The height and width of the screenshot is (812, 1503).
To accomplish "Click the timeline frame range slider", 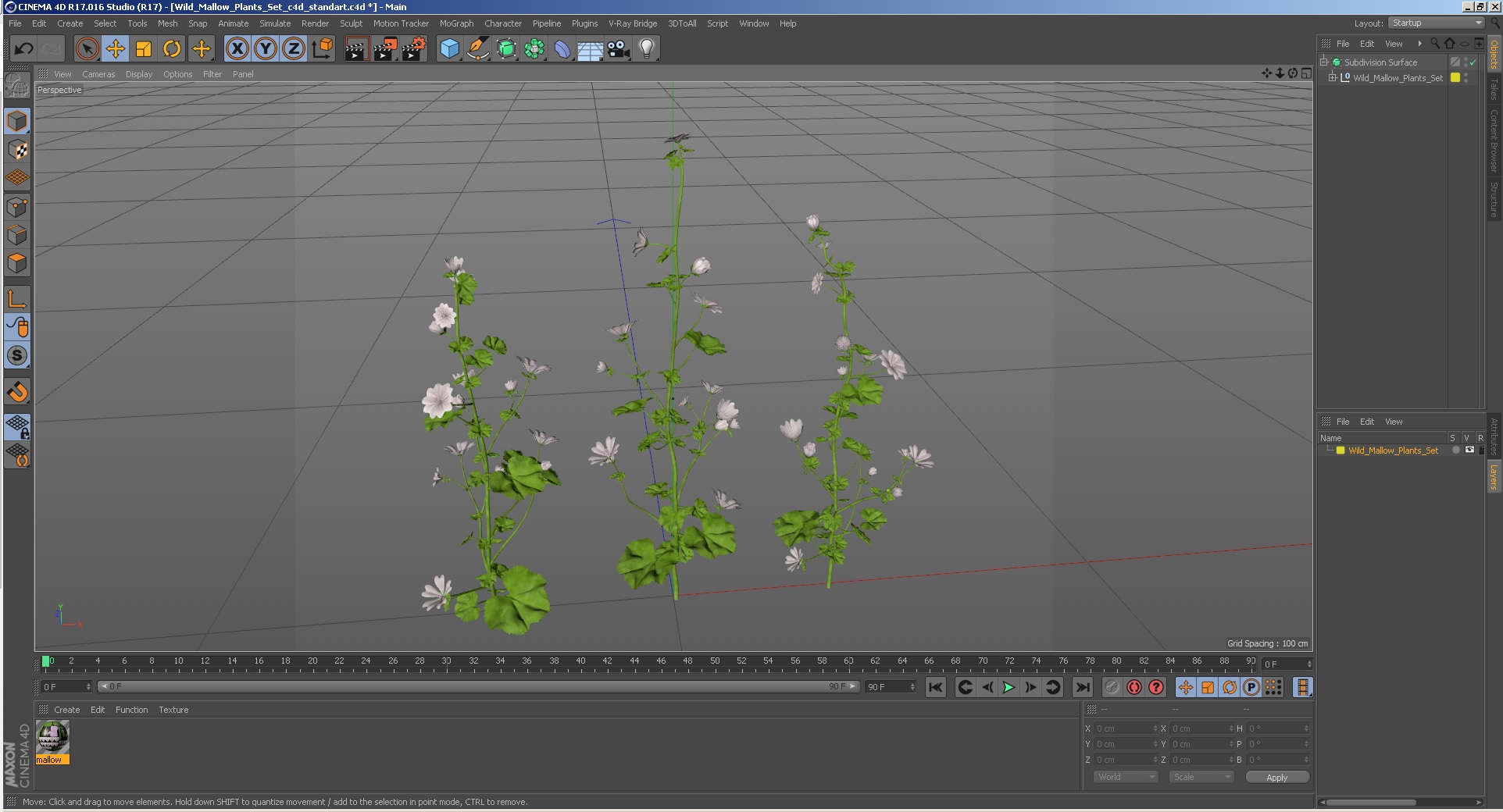I will (479, 687).
